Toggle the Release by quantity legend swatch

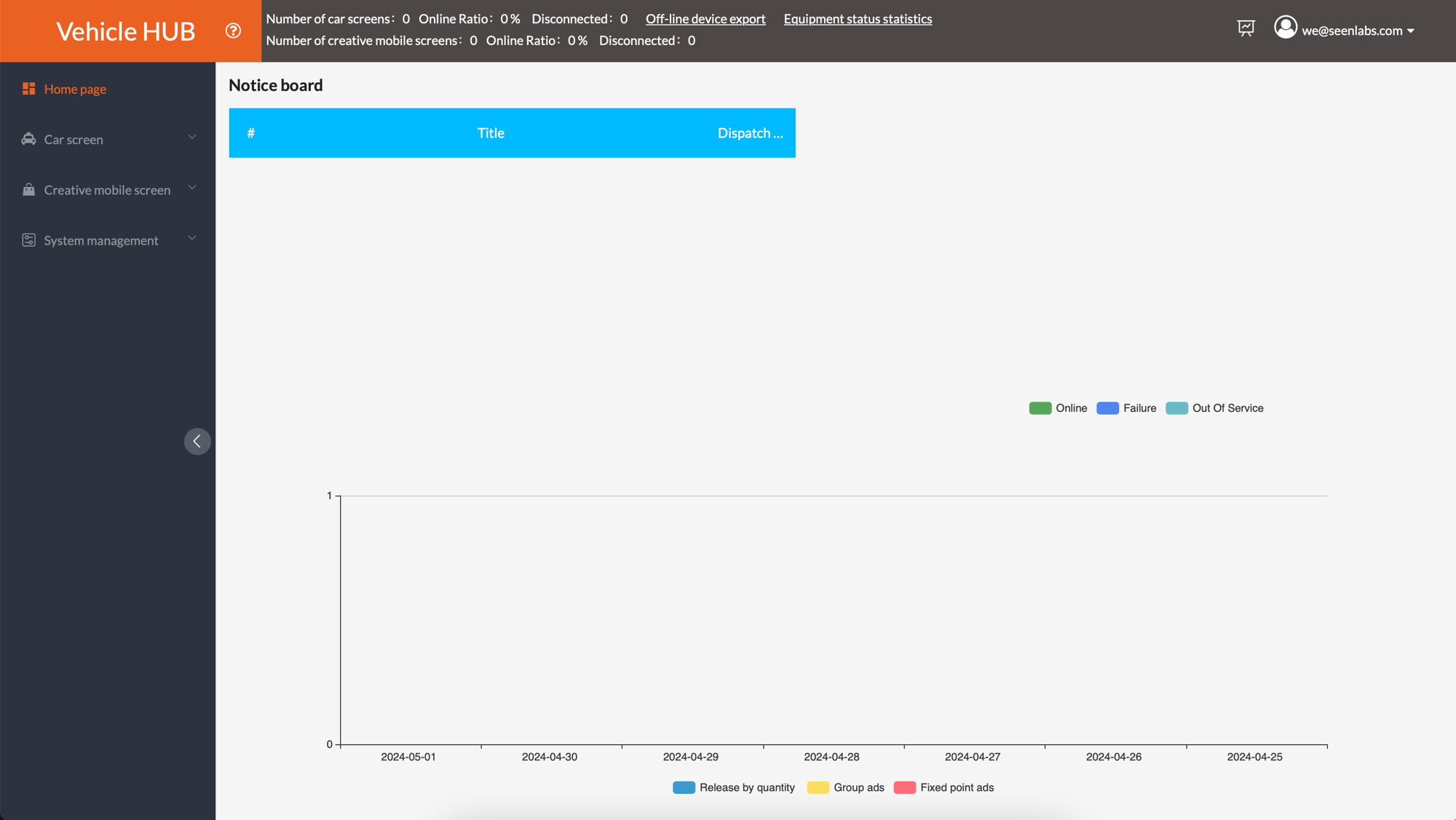pos(684,787)
